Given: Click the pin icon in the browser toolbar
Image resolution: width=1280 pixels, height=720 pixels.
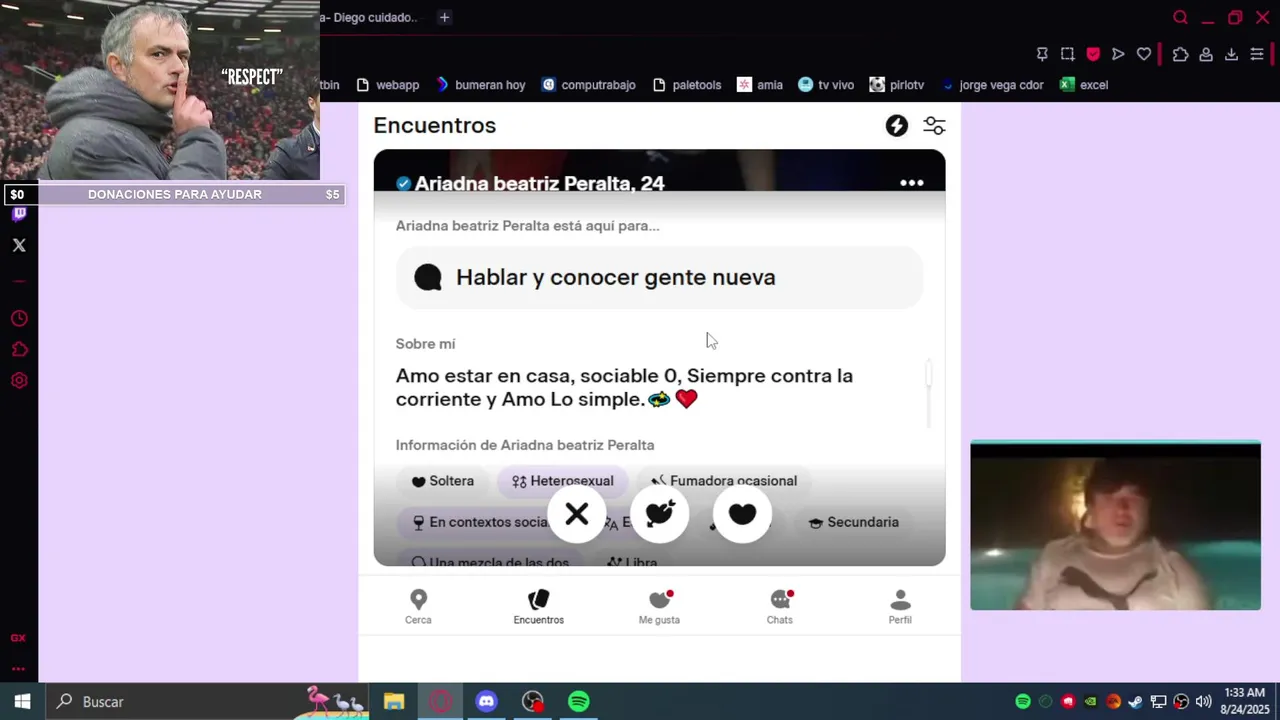Looking at the screenshot, I should (x=1042, y=54).
